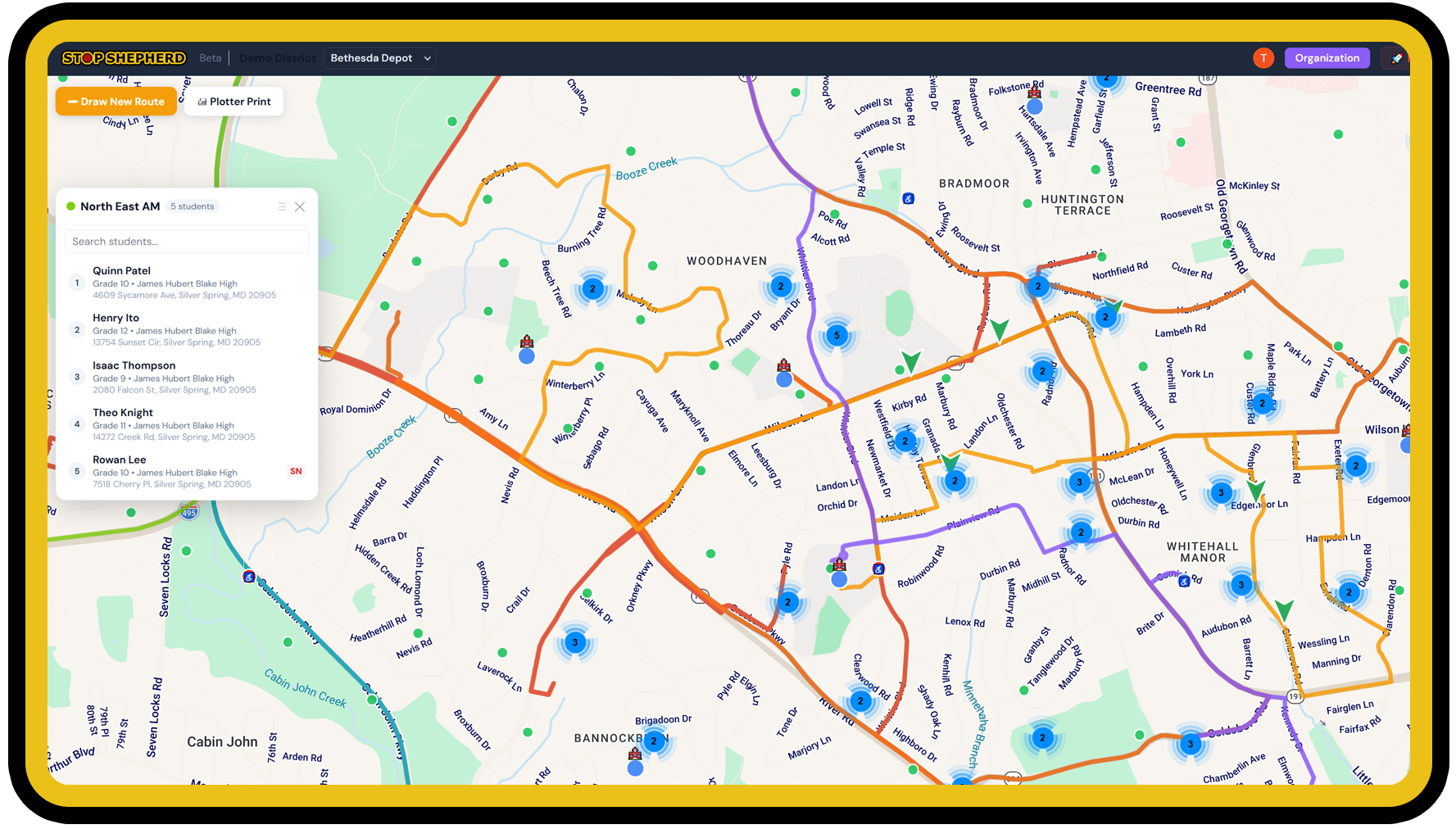Viewport: 1456px width, 829px height.
Task: Open the Bethesda Depot dropdown
Action: click(380, 58)
